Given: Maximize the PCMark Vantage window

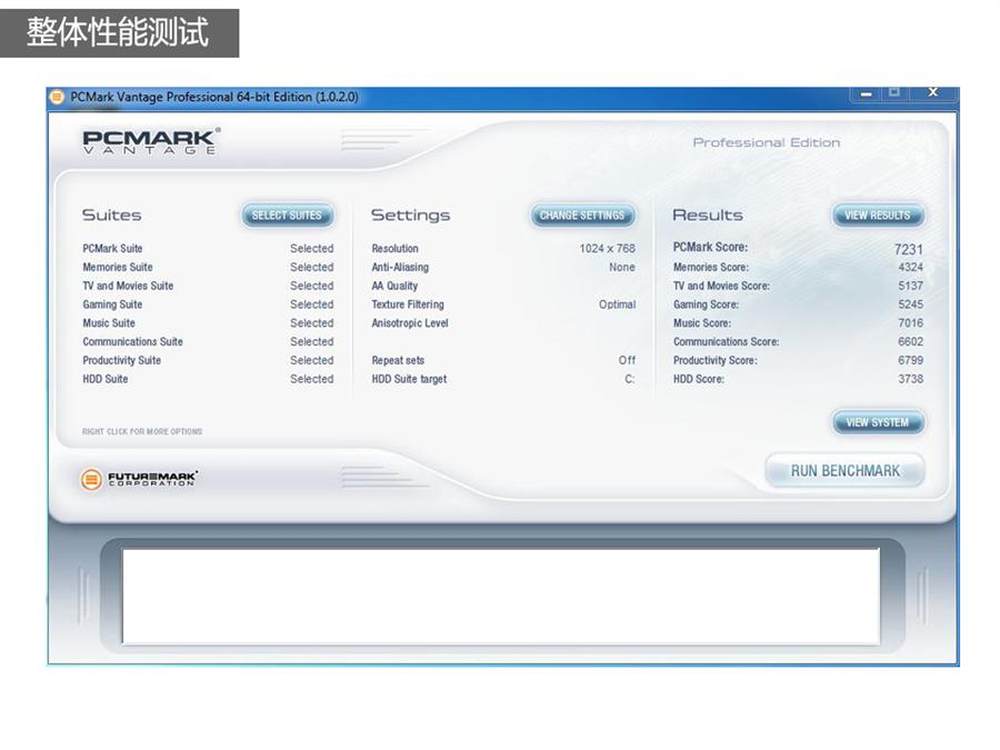Looking at the screenshot, I should [895, 93].
